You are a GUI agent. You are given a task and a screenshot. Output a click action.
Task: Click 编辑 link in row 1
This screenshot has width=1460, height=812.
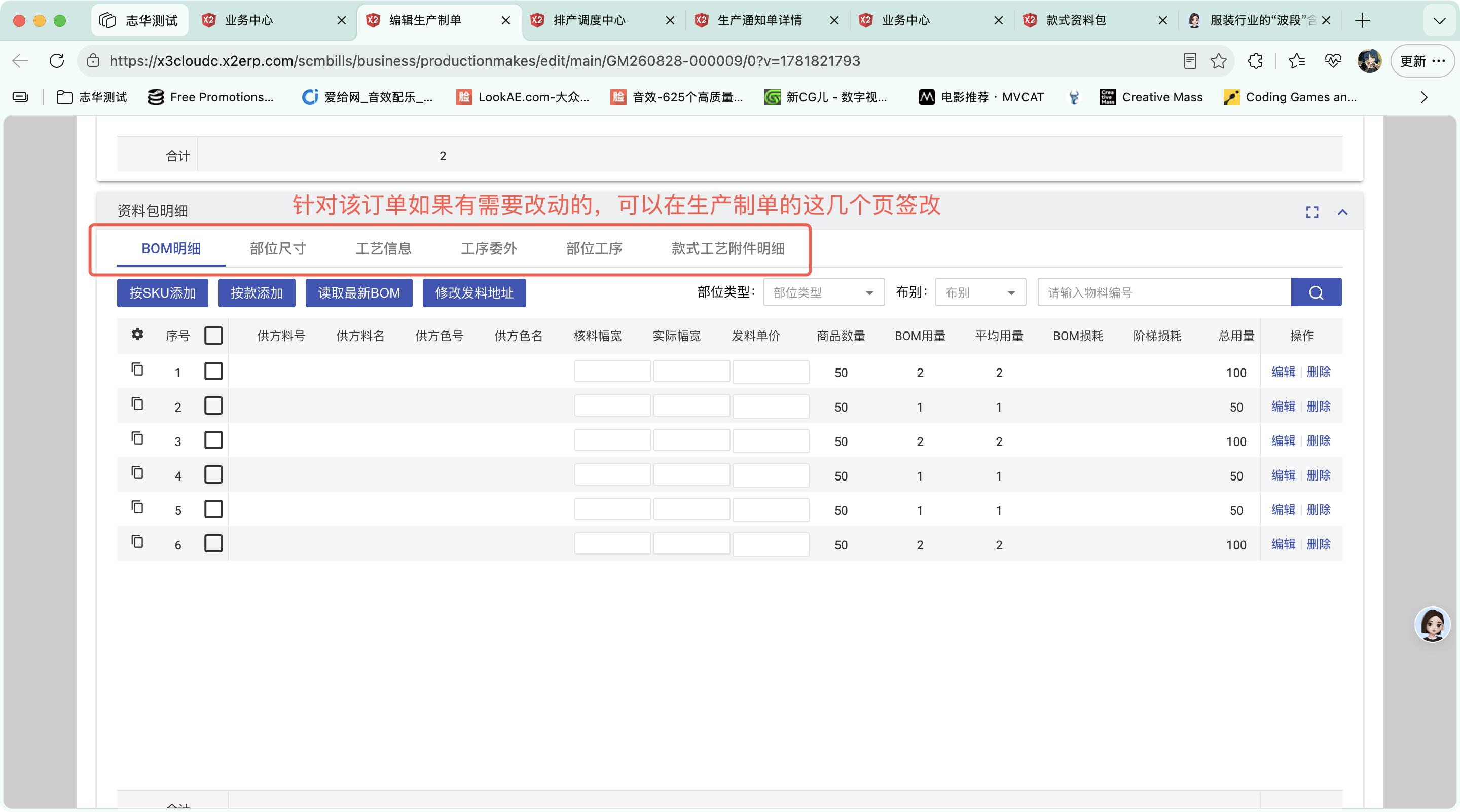1283,372
